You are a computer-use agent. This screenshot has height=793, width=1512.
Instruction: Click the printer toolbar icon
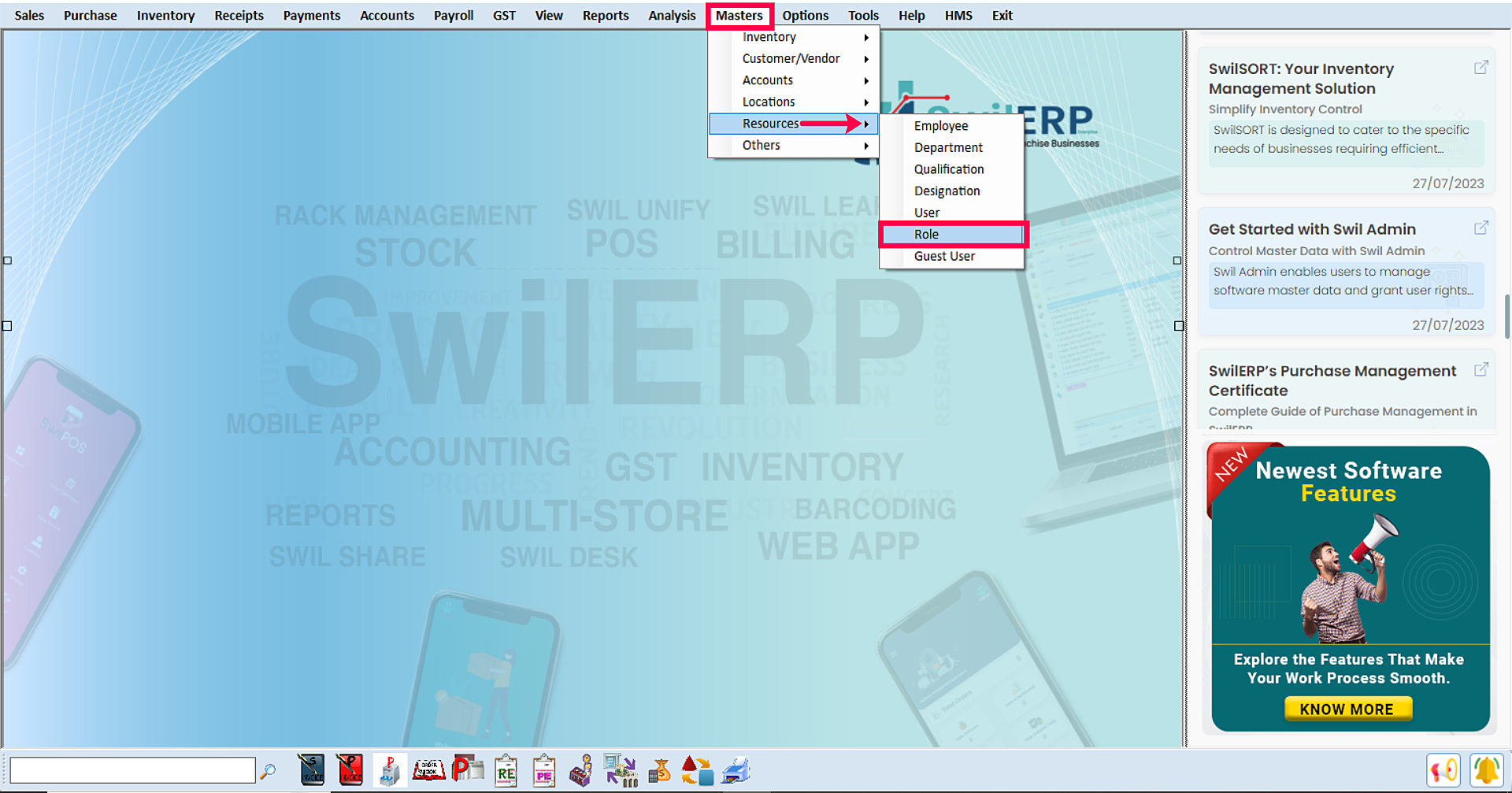[x=736, y=770]
